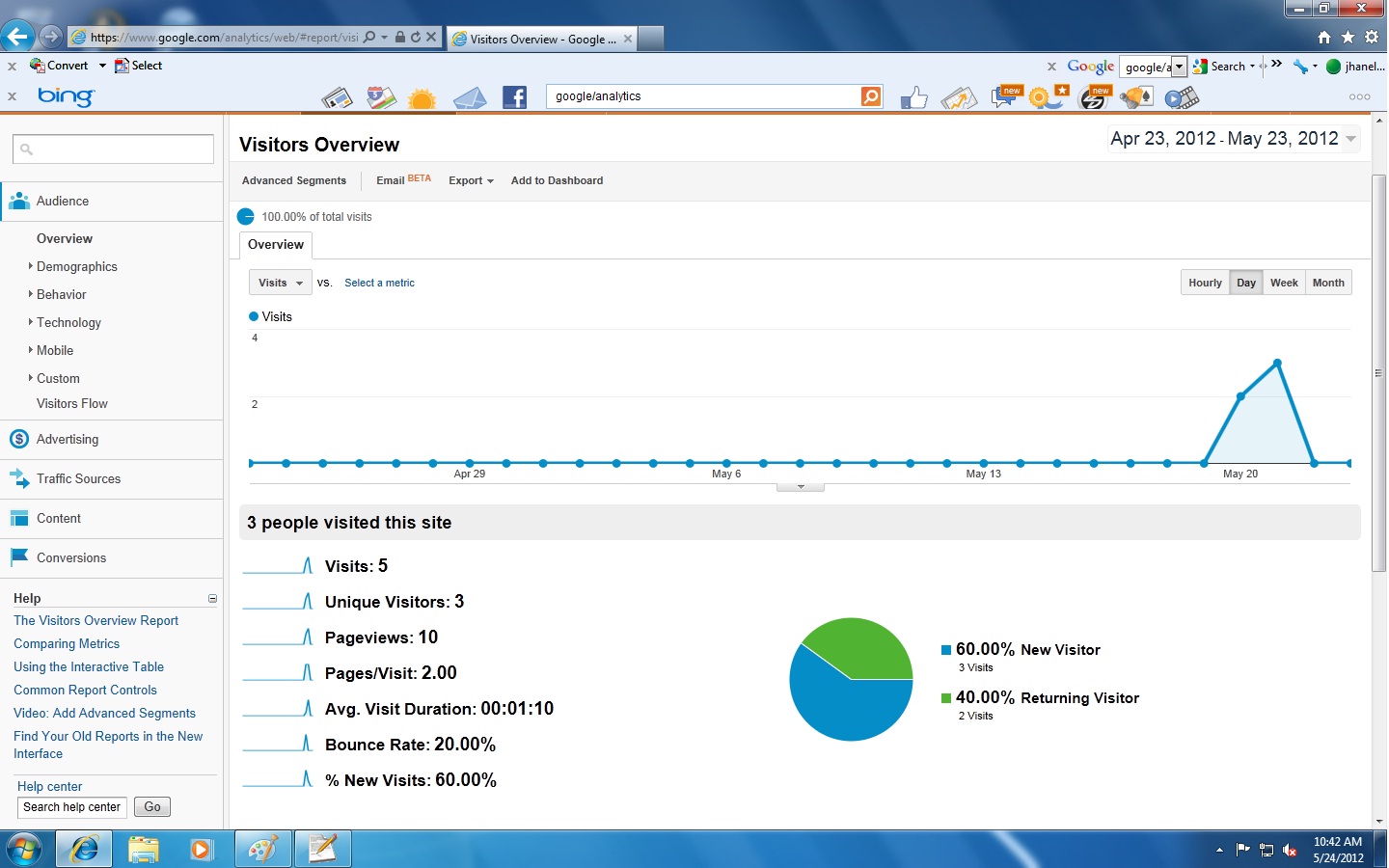Switch graph to Week view
1389x868 pixels.
1283,283
